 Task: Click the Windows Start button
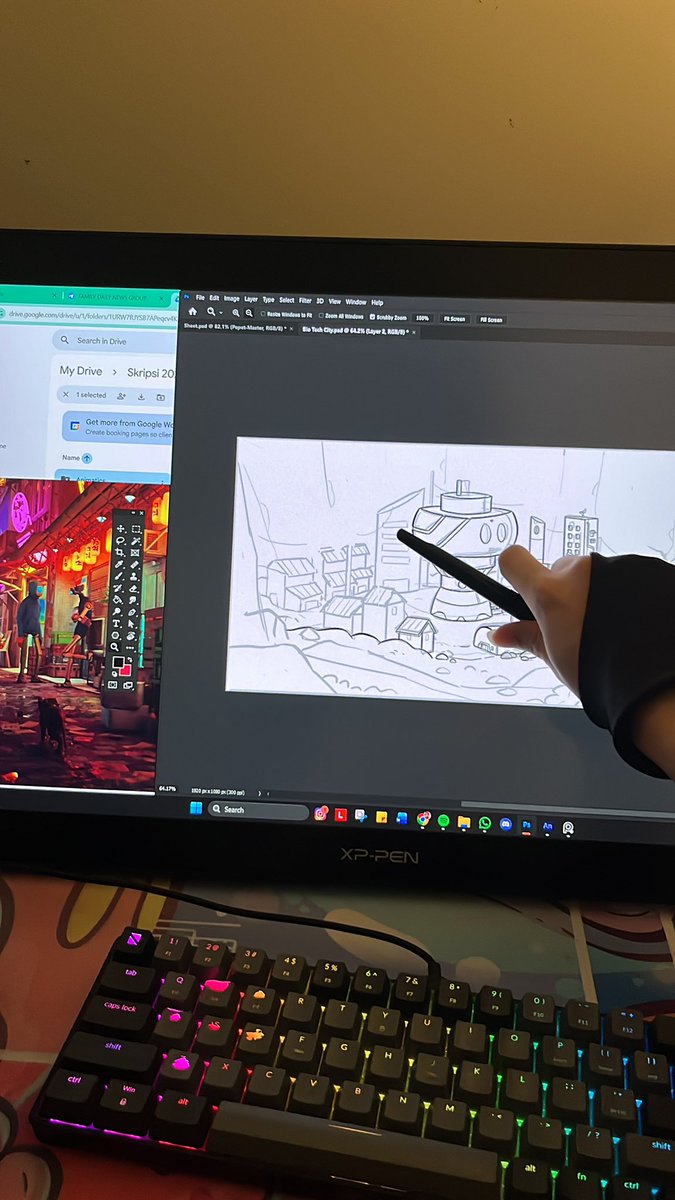click(196, 809)
